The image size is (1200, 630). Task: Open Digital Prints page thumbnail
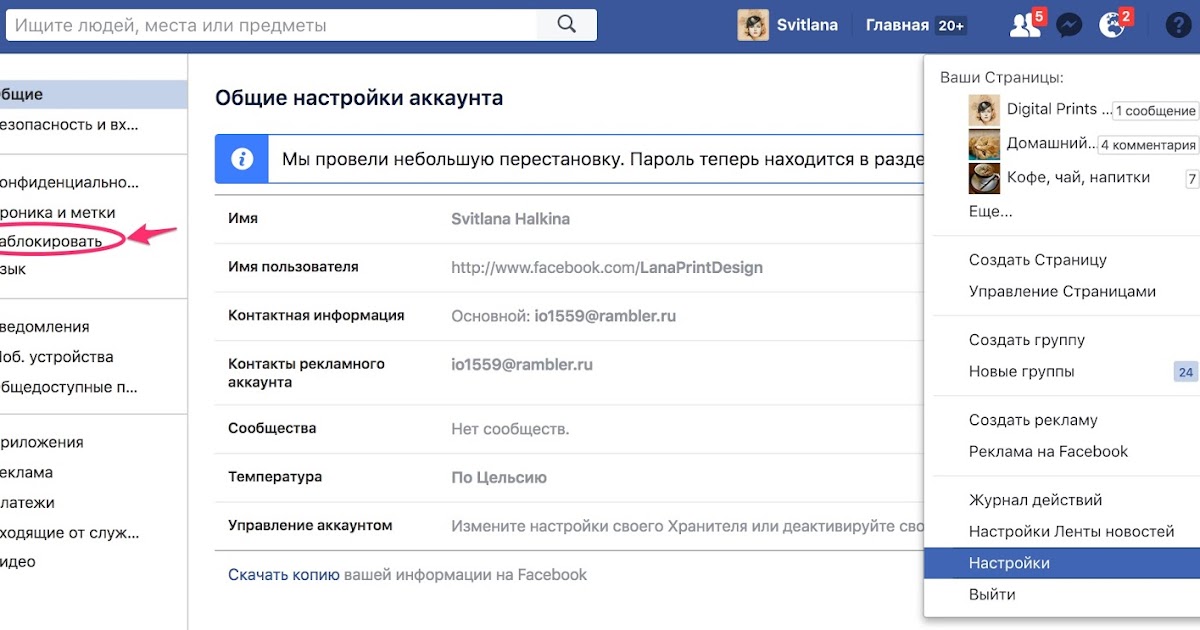click(x=984, y=110)
